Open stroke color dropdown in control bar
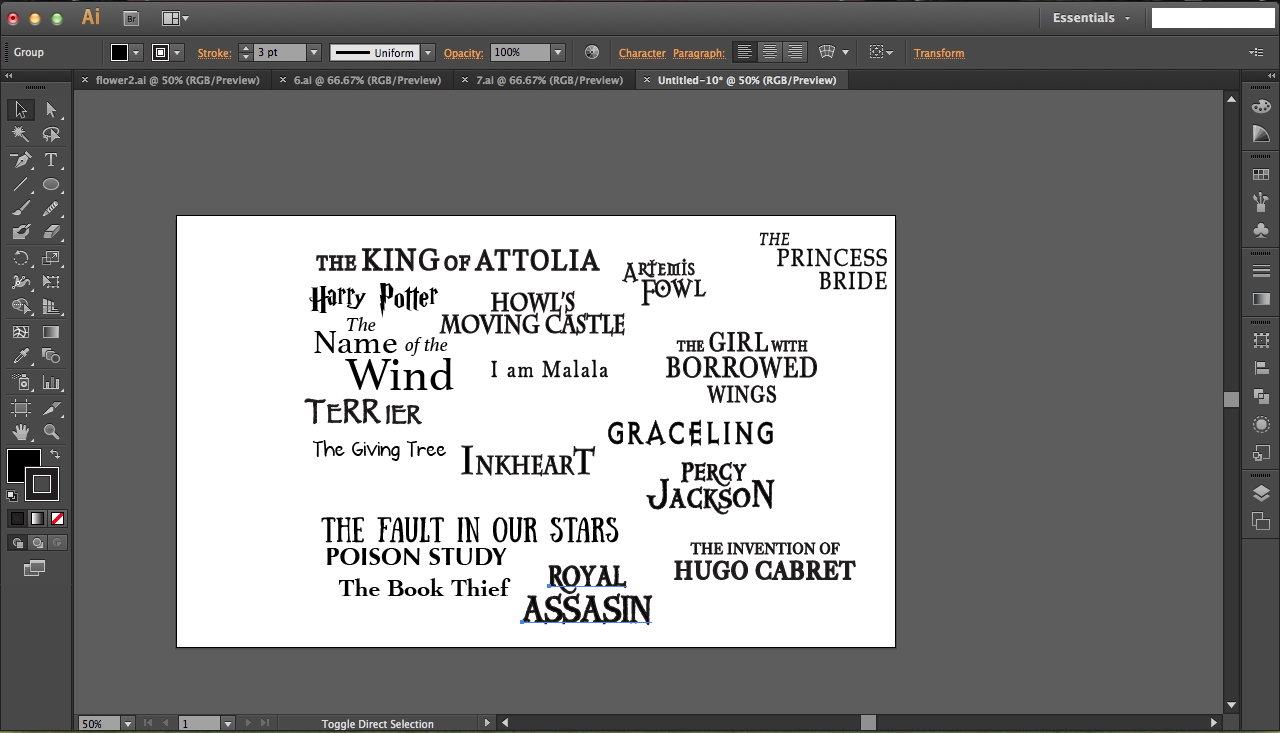1280x733 pixels. pos(177,53)
